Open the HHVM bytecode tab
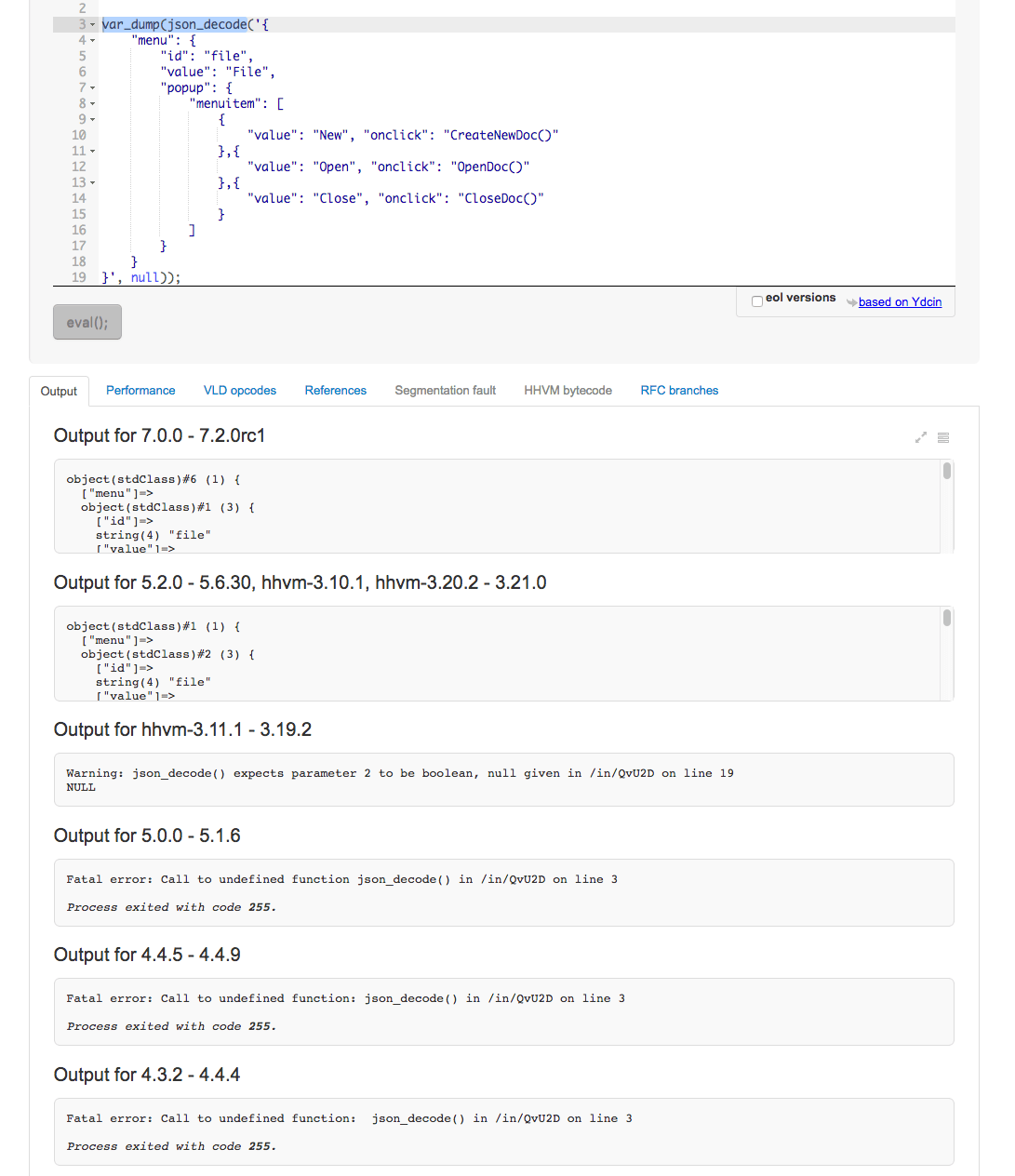Screen dimensions: 1015x1176 [568, 390]
